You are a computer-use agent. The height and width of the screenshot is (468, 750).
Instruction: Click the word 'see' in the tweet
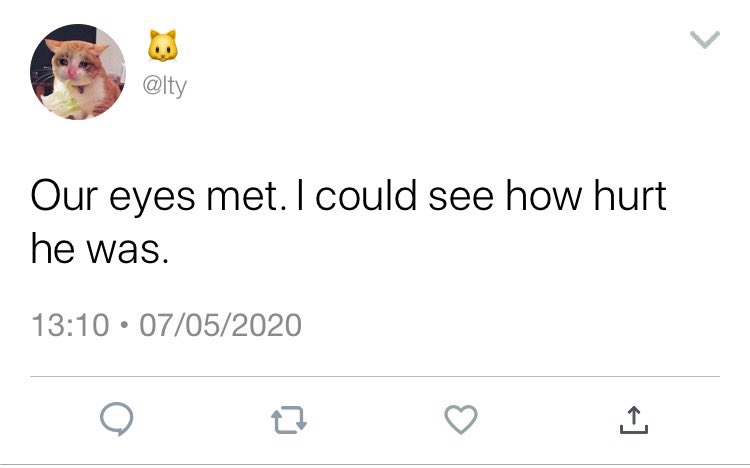461,199
